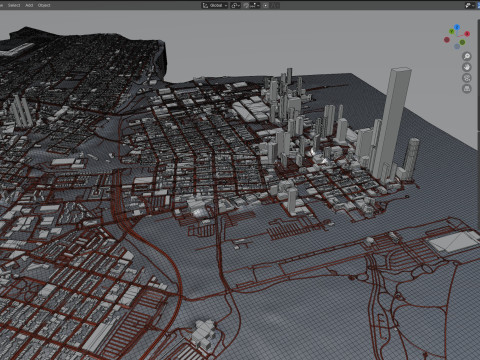Open viewport selectability and gizmo dropdown

(470, 5)
